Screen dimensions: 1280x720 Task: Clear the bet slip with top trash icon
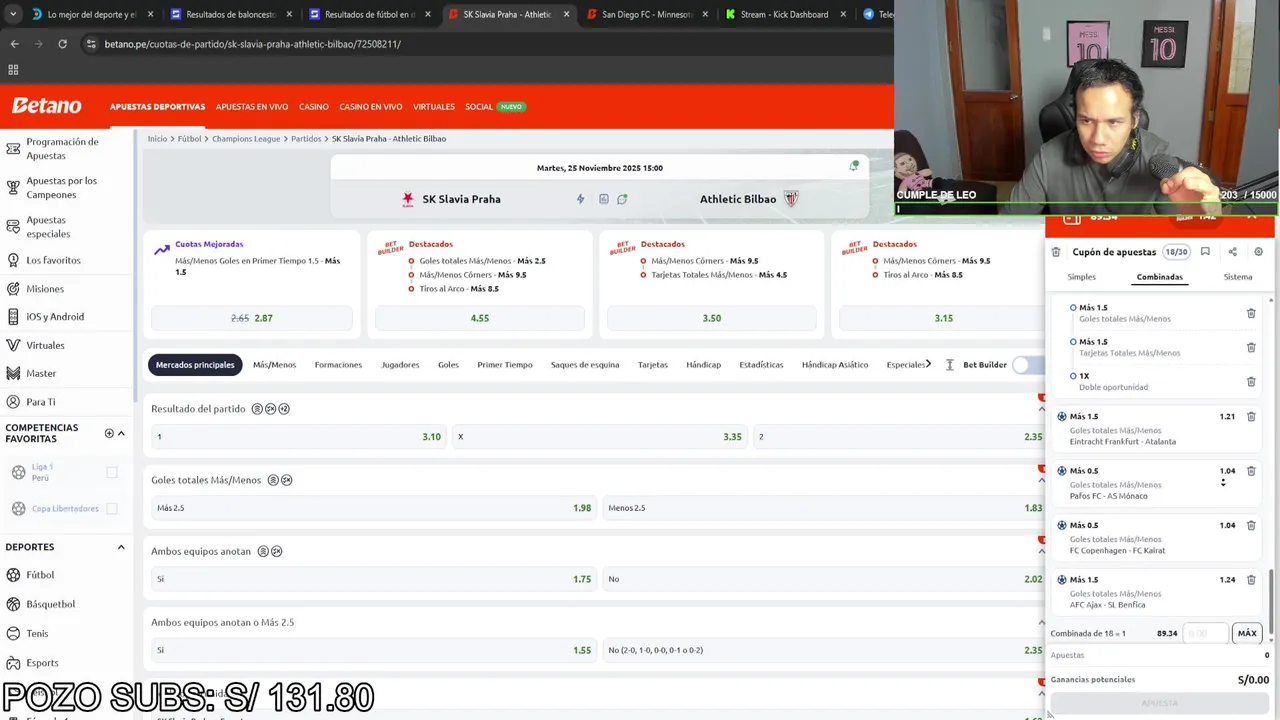(x=1056, y=252)
